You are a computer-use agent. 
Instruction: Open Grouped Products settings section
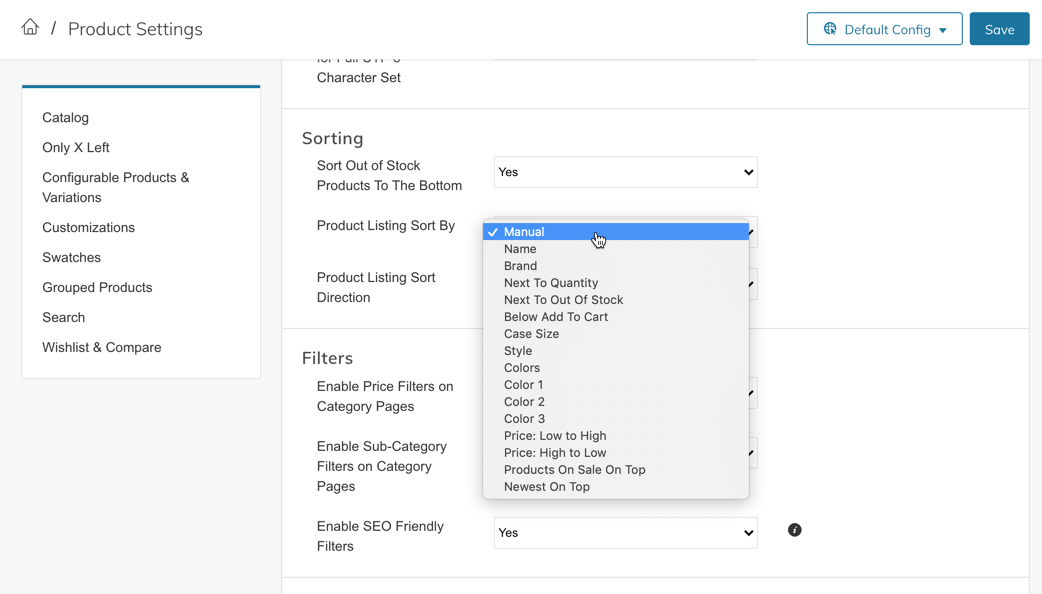tap(97, 288)
